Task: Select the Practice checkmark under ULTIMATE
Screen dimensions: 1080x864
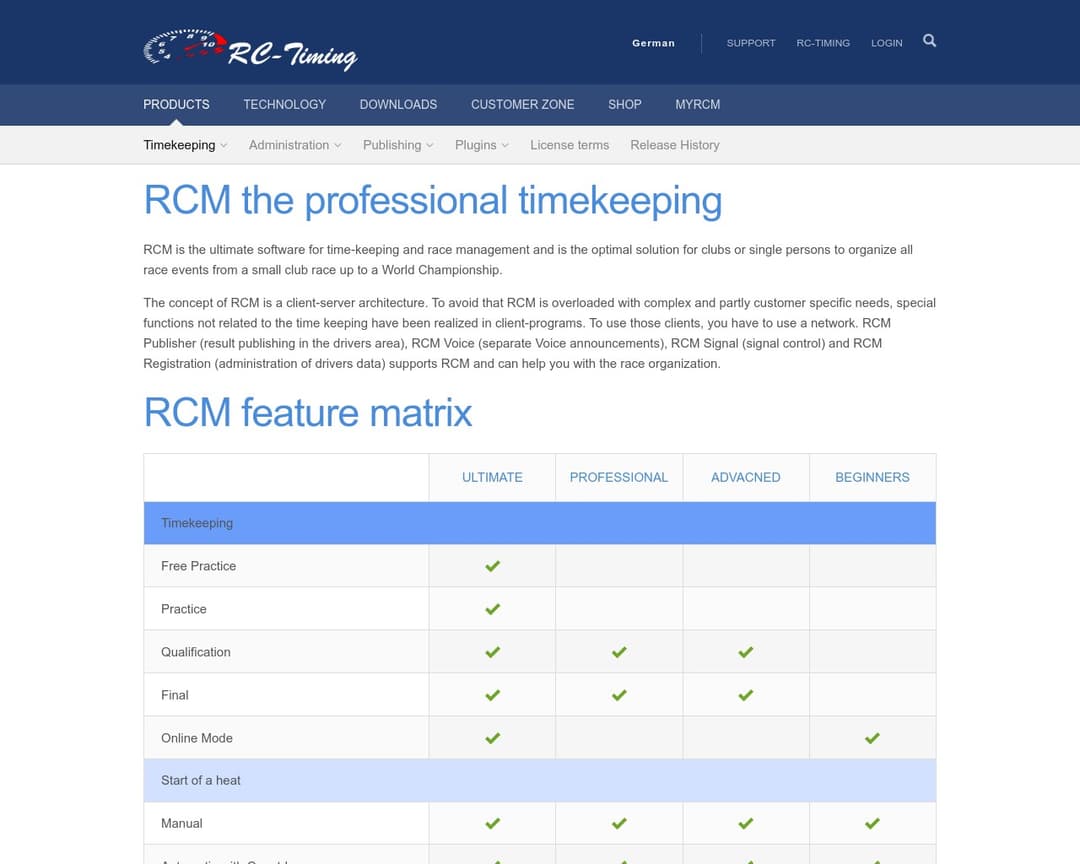Action: [x=492, y=608]
